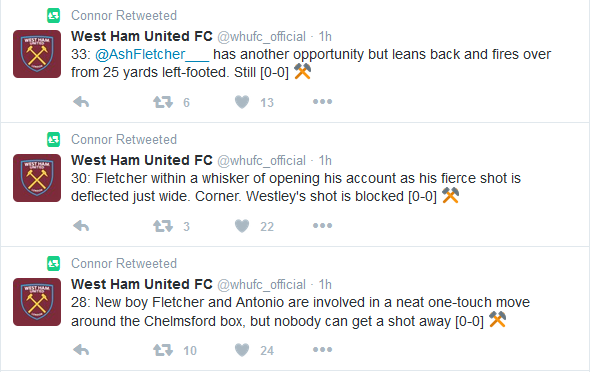Retweet the tweet about firing over from 25 yards
The width and height of the screenshot is (590, 372).
click(163, 102)
